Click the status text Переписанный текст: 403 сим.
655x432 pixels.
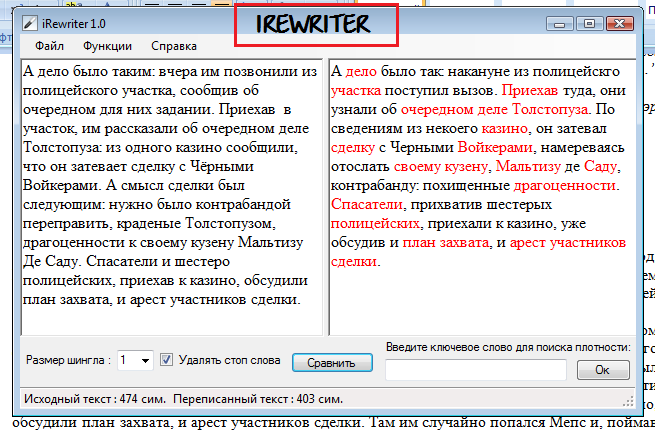pos(258,399)
